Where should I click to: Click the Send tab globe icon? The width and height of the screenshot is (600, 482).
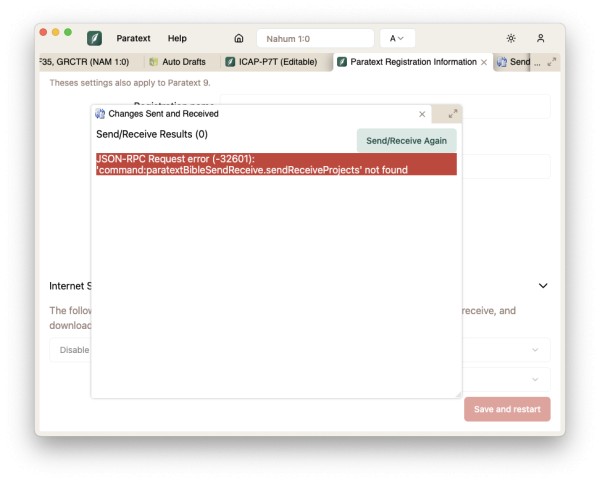tap(502, 62)
